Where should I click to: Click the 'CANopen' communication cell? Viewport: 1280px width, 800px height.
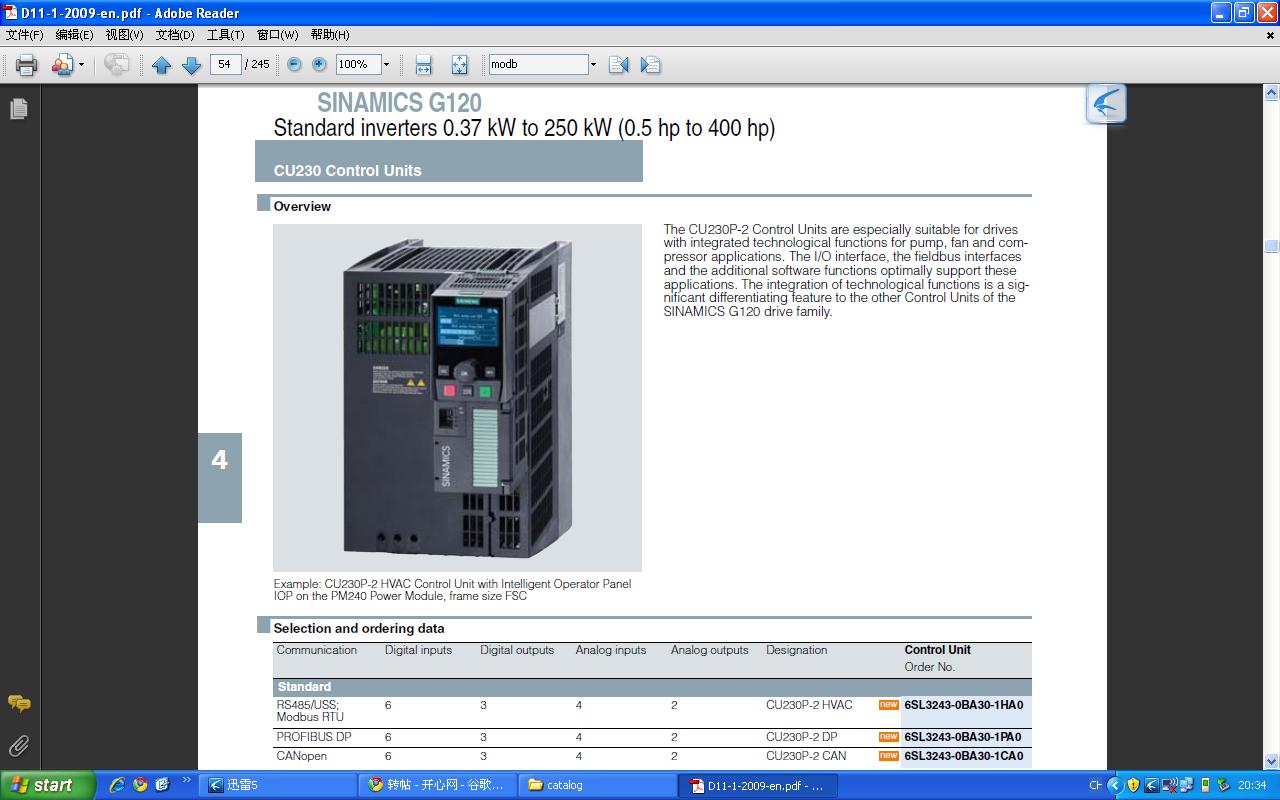click(x=302, y=756)
